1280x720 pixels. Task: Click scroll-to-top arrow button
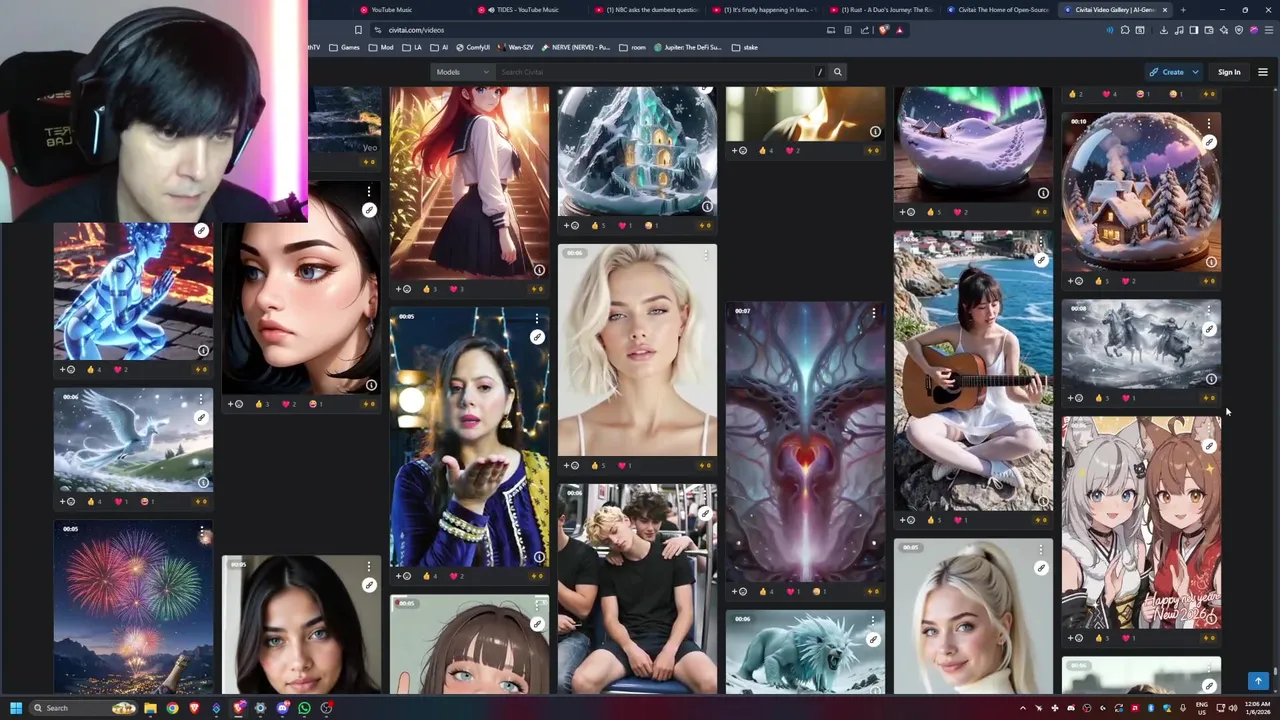point(1258,681)
